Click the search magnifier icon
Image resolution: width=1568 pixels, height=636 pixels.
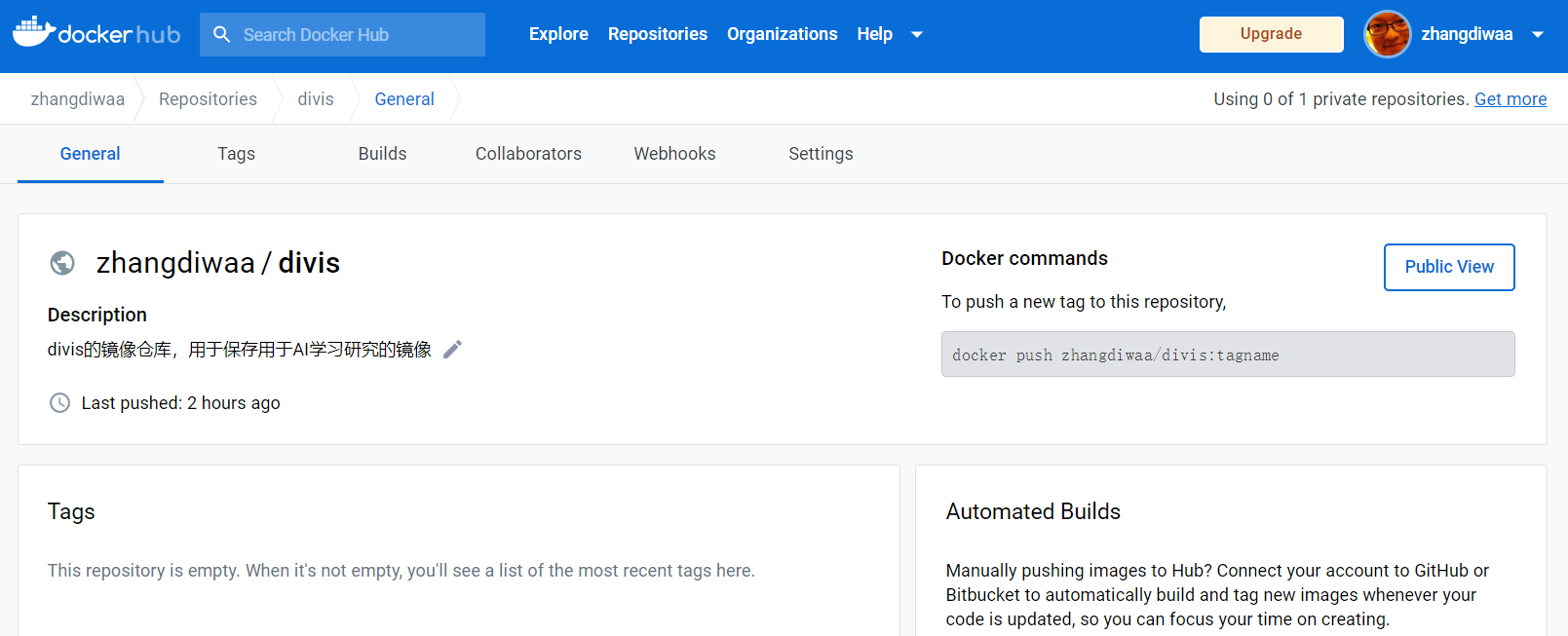tap(222, 35)
